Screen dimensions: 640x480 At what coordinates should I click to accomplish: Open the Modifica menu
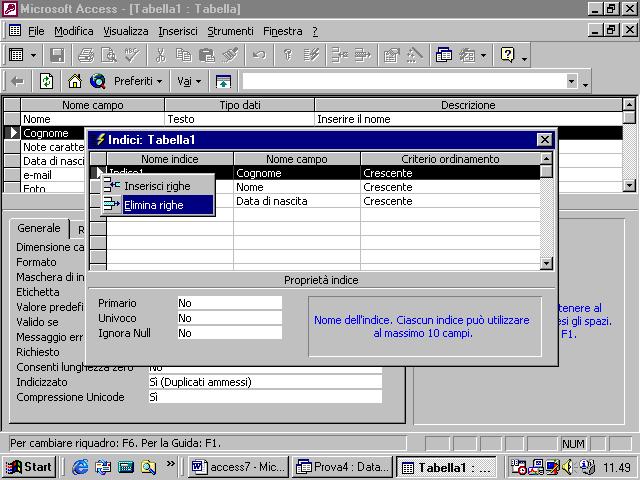(x=73, y=31)
